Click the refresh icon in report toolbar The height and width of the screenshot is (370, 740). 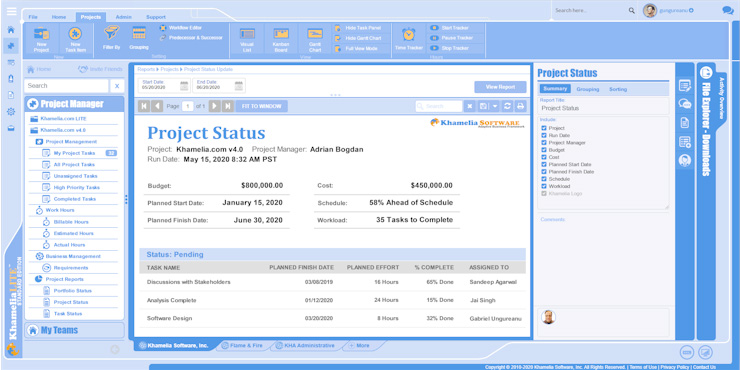(x=508, y=106)
